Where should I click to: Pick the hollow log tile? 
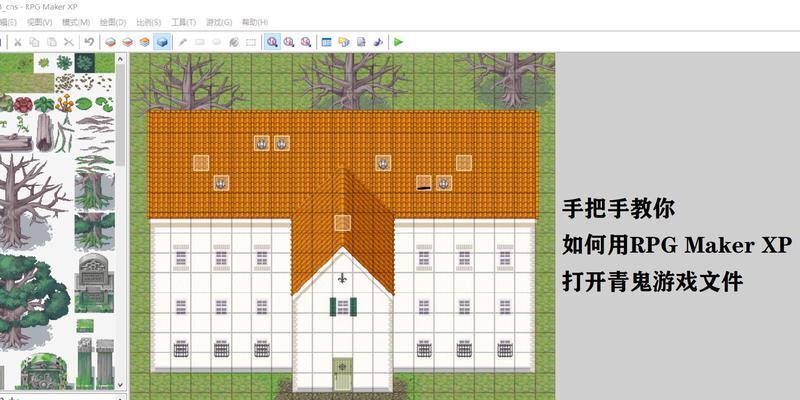[45, 133]
